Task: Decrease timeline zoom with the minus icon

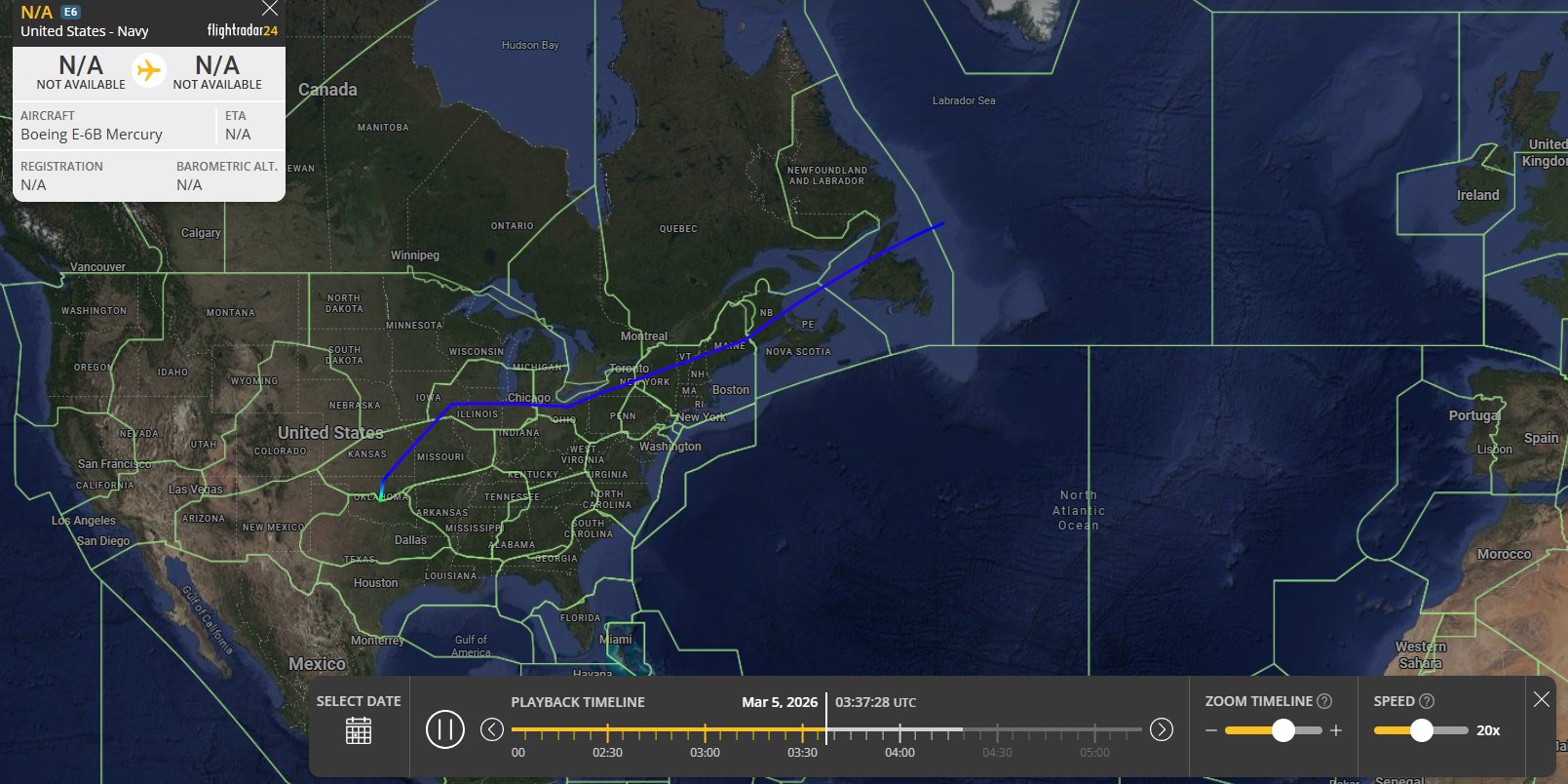Action: tap(1211, 730)
